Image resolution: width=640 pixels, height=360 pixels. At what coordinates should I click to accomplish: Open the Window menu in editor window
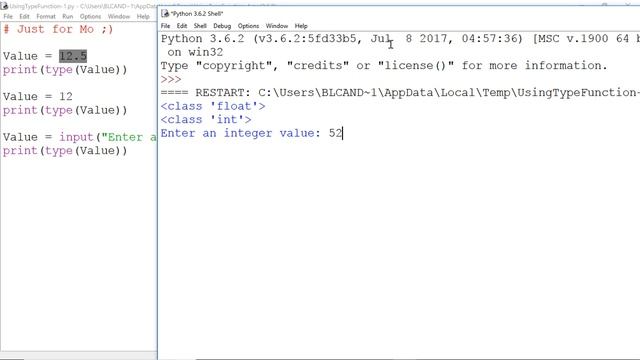[x=119, y=16]
